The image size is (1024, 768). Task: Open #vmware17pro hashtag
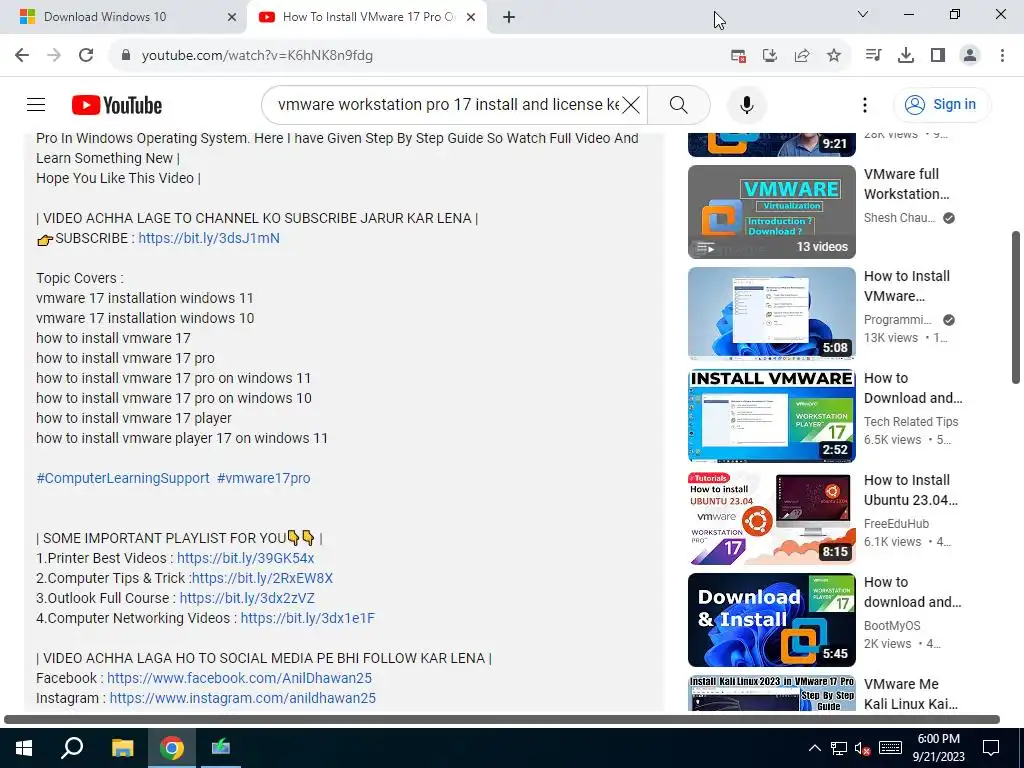coord(263,477)
